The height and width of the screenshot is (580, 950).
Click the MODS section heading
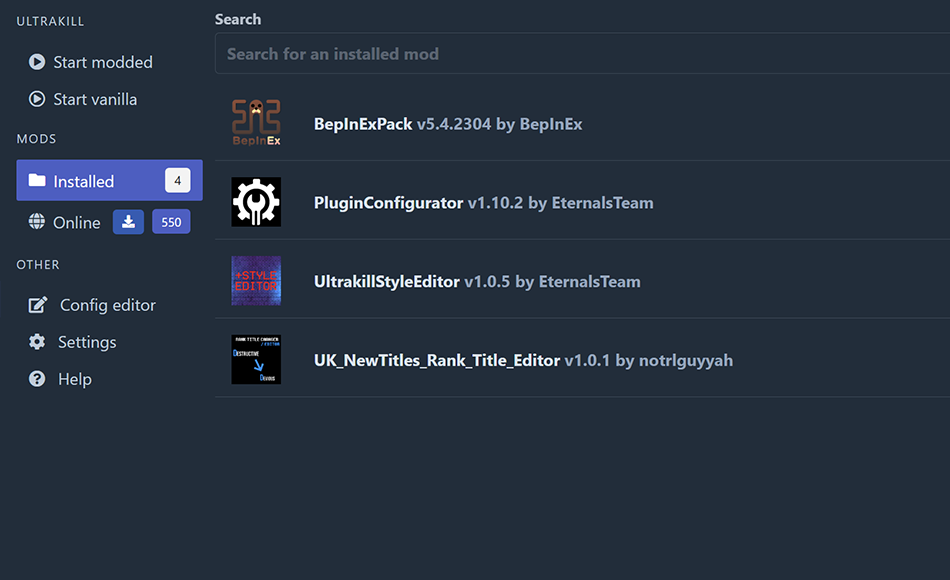pos(36,139)
